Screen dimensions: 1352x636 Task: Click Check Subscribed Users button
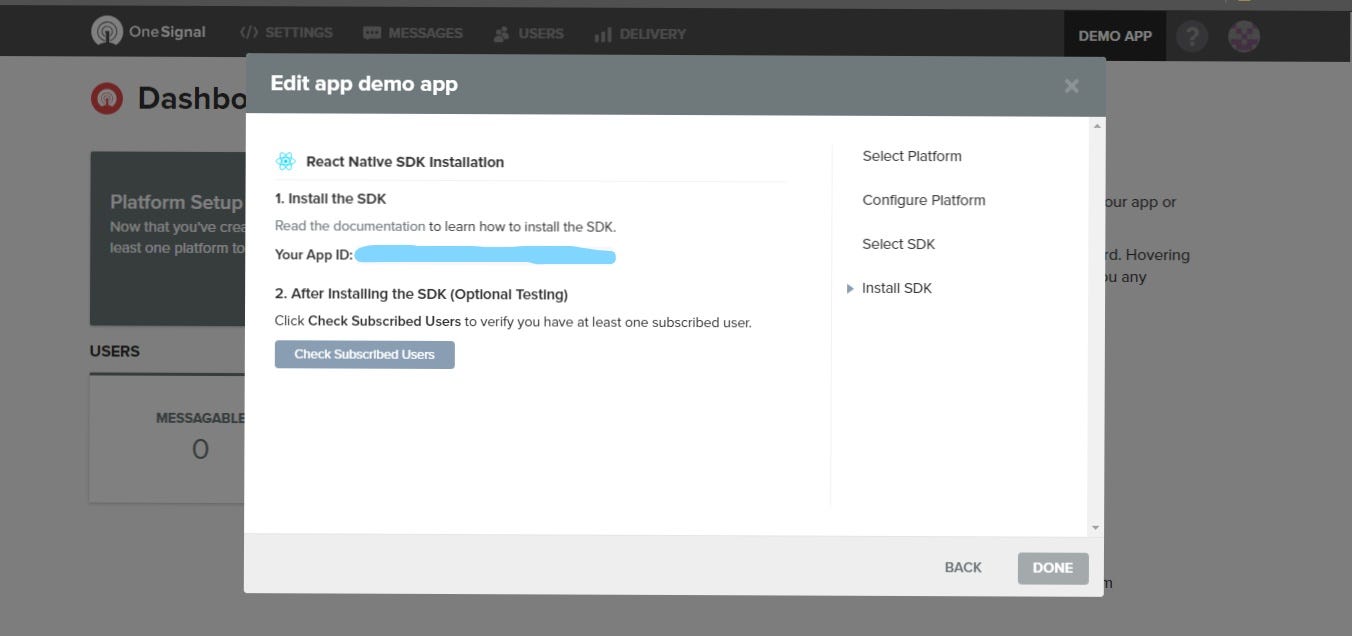click(x=365, y=354)
